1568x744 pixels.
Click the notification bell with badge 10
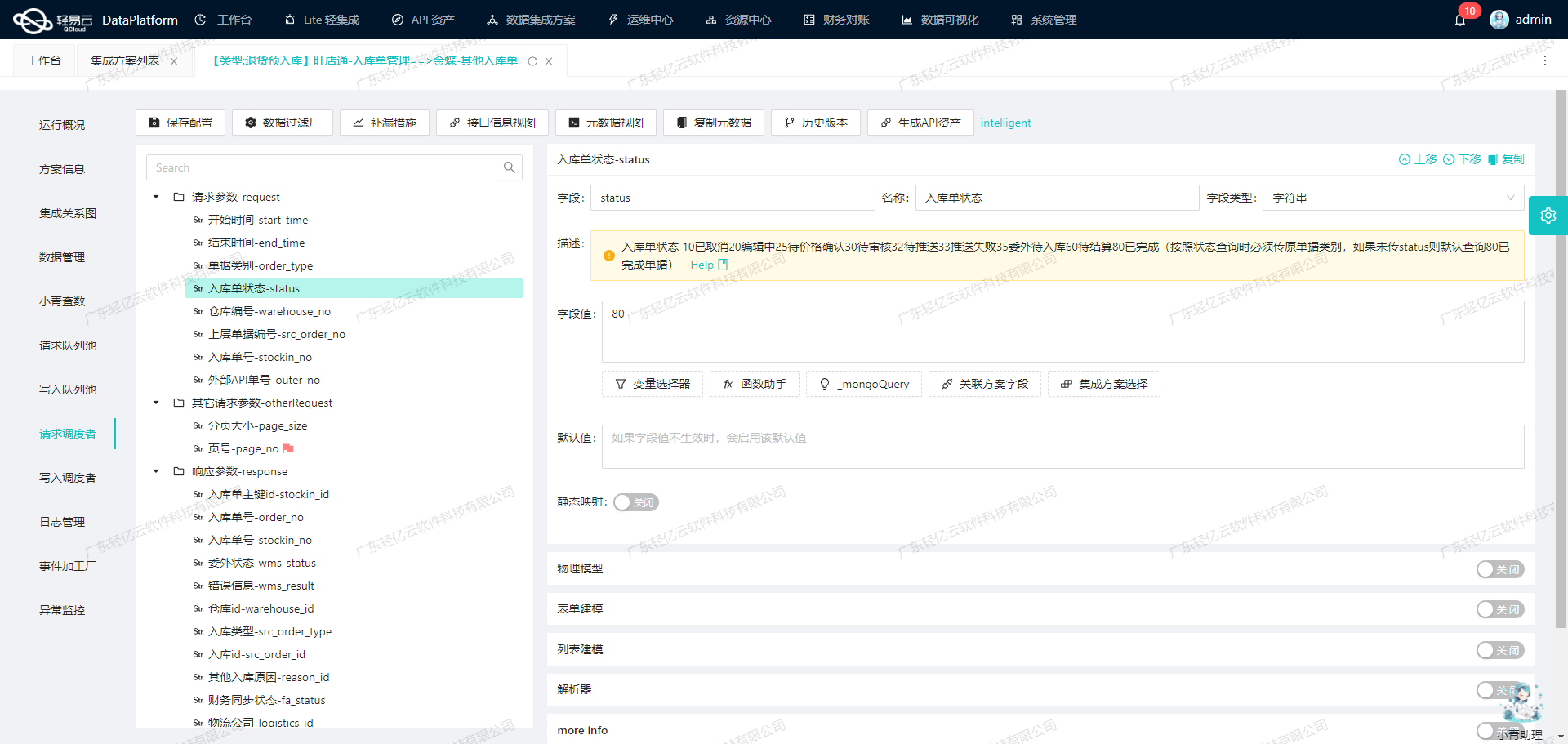click(1461, 19)
